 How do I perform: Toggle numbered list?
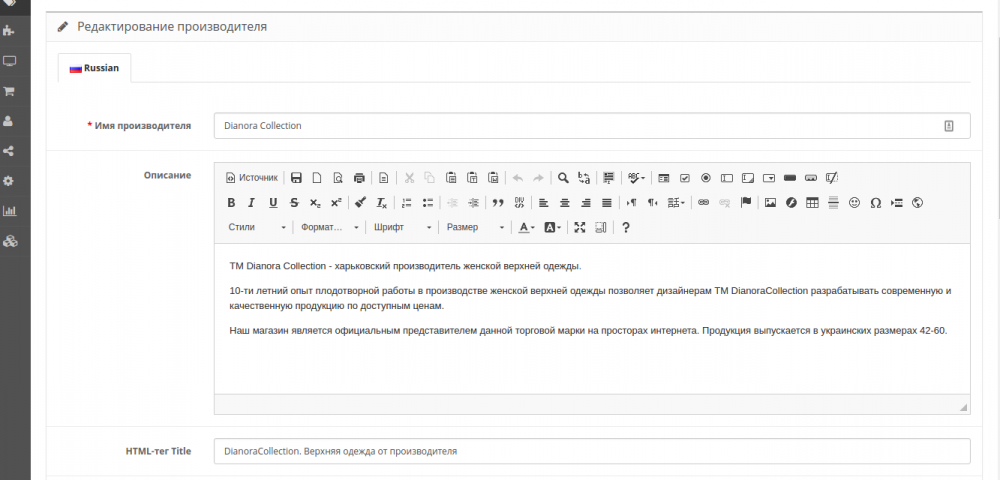click(x=407, y=203)
